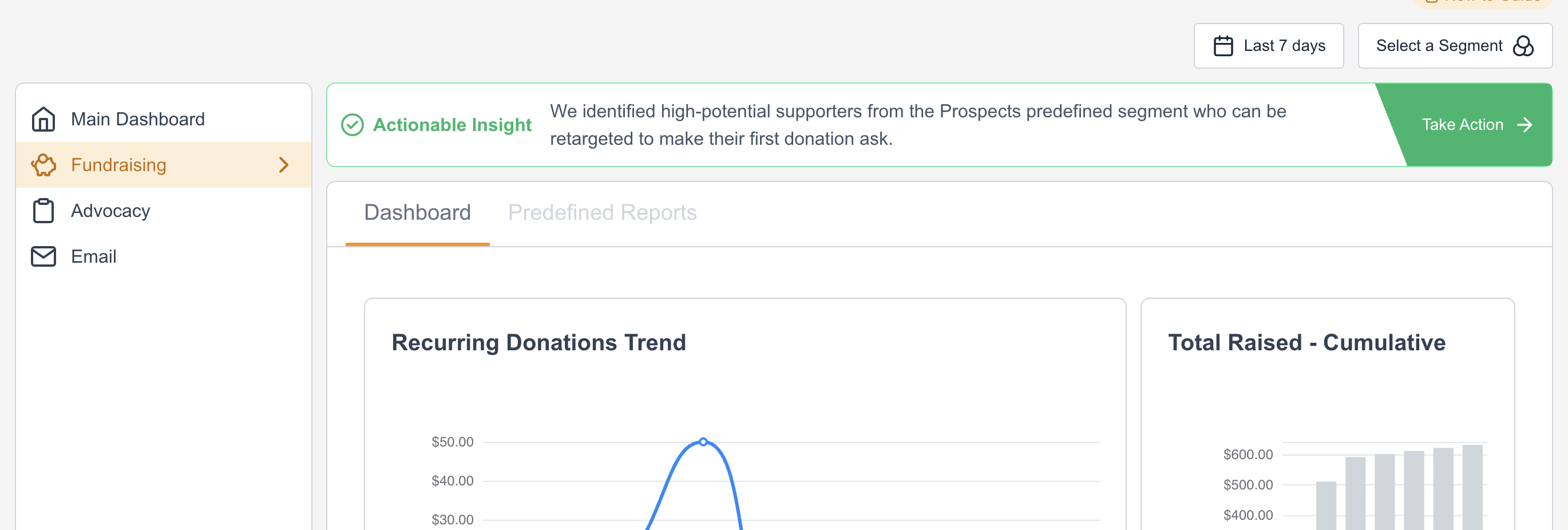The width and height of the screenshot is (1568, 530).
Task: Expand the Fundraising submenu chevron
Action: 284,164
